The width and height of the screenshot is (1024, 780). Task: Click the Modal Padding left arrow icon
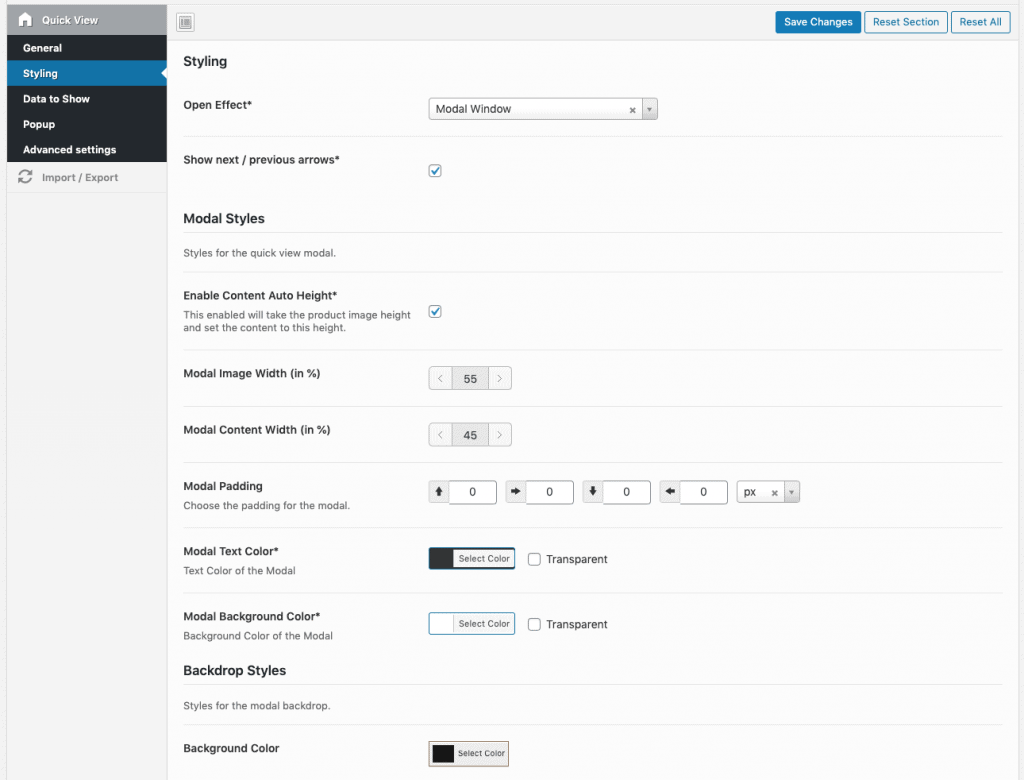(670, 492)
